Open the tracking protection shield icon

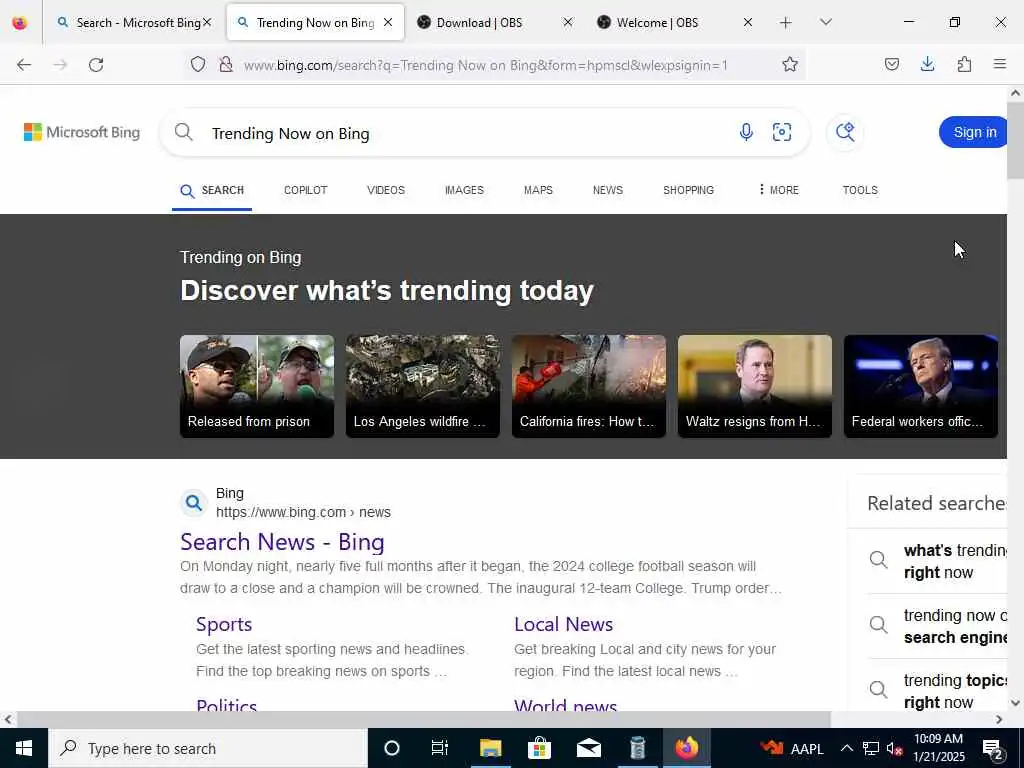coord(198,65)
